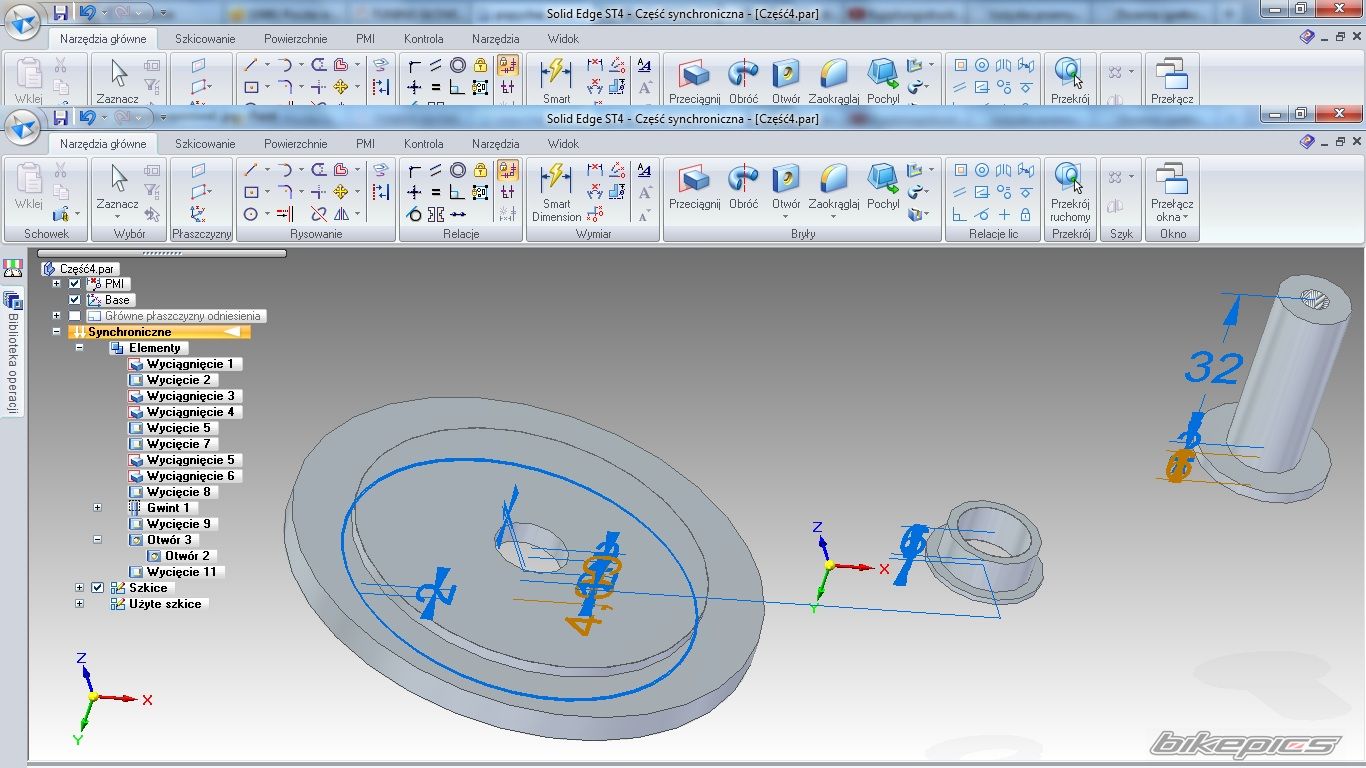
Task: Undo the last action in the lower Quick Access toolbar
Action: pos(86,118)
